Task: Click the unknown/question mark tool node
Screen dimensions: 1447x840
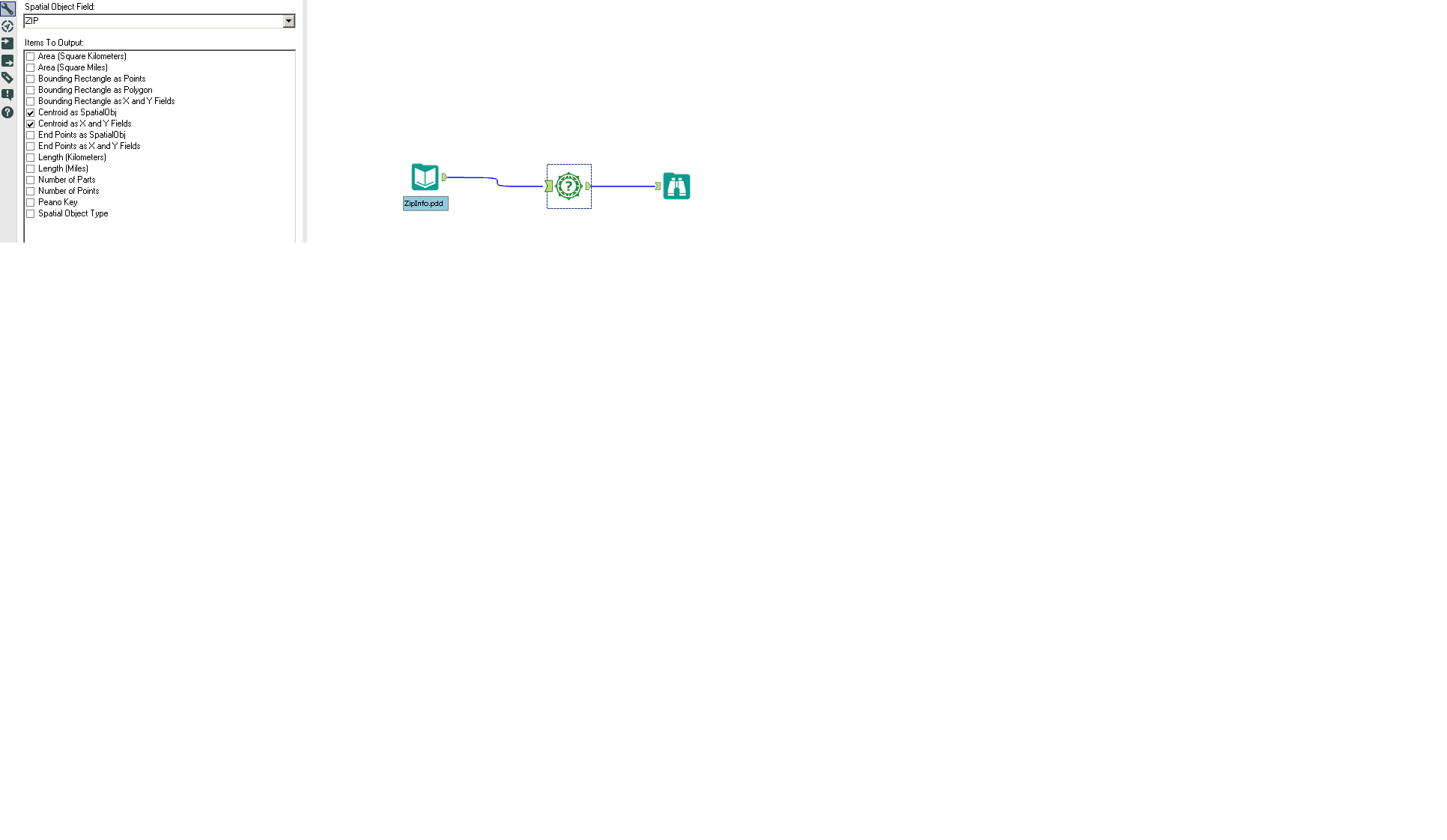Action: point(568,186)
